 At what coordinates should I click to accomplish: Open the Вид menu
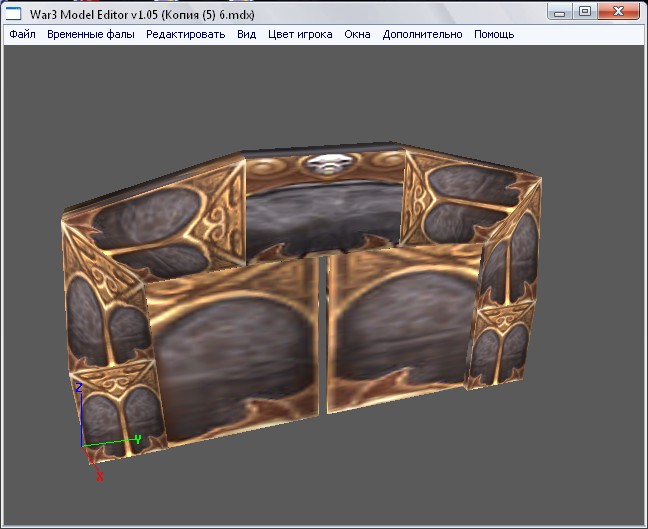(x=246, y=34)
